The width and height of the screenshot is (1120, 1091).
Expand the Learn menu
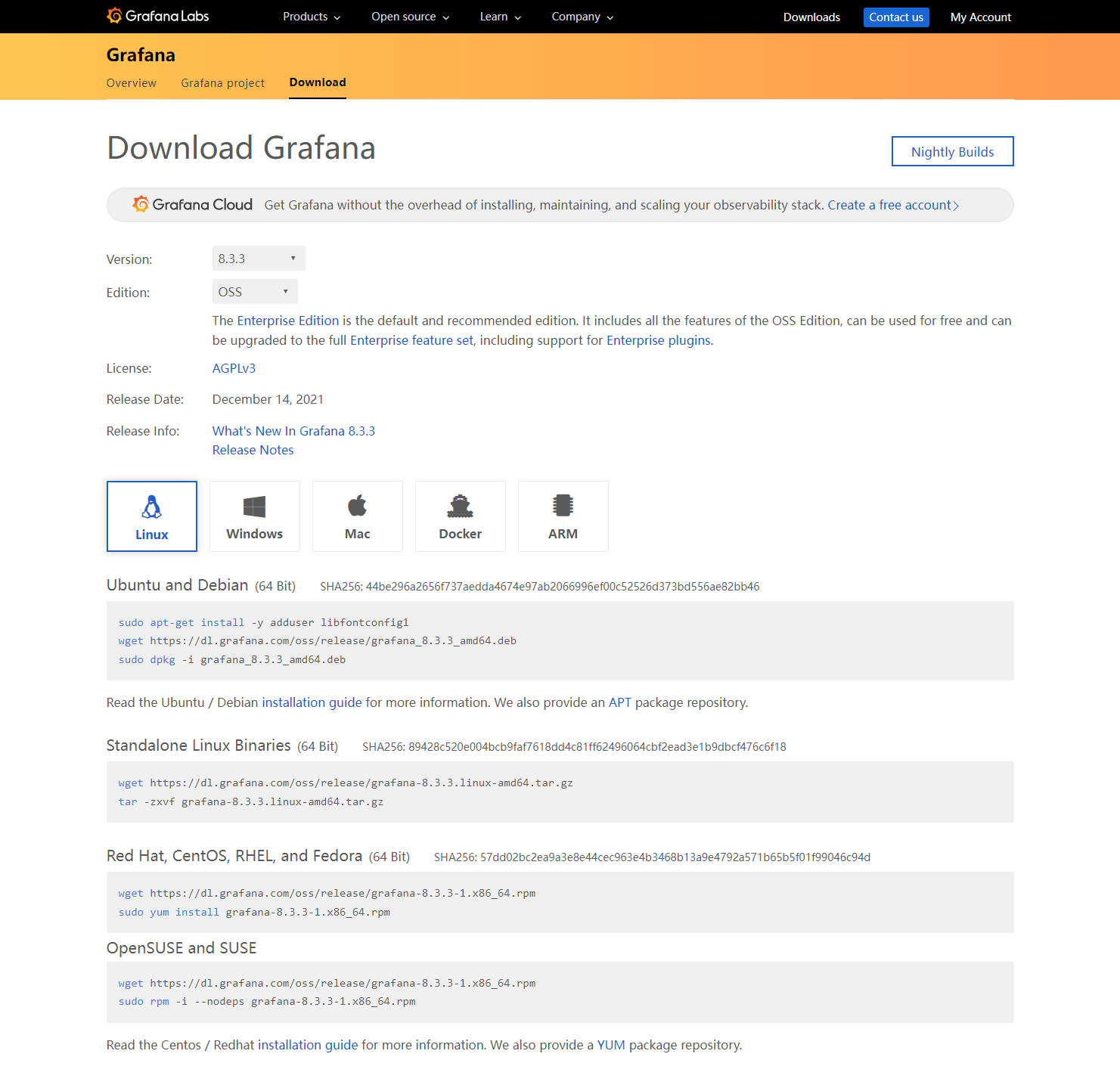pos(501,17)
